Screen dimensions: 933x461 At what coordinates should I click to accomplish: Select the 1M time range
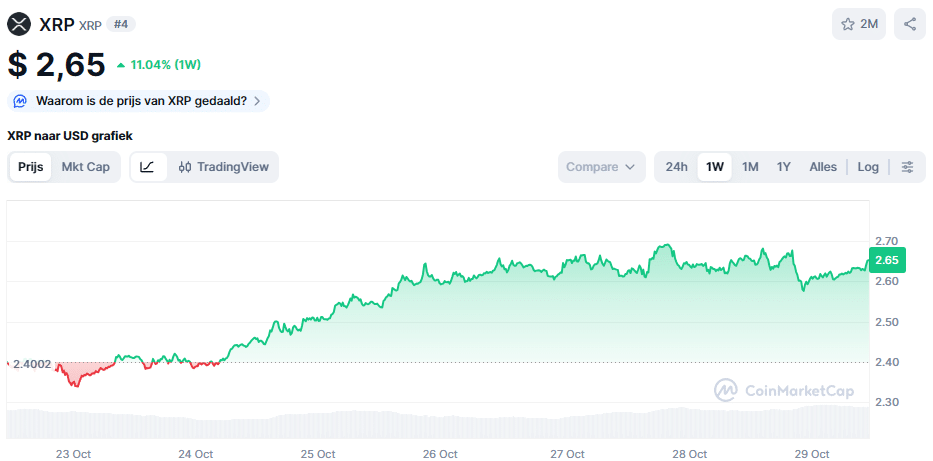coord(750,167)
